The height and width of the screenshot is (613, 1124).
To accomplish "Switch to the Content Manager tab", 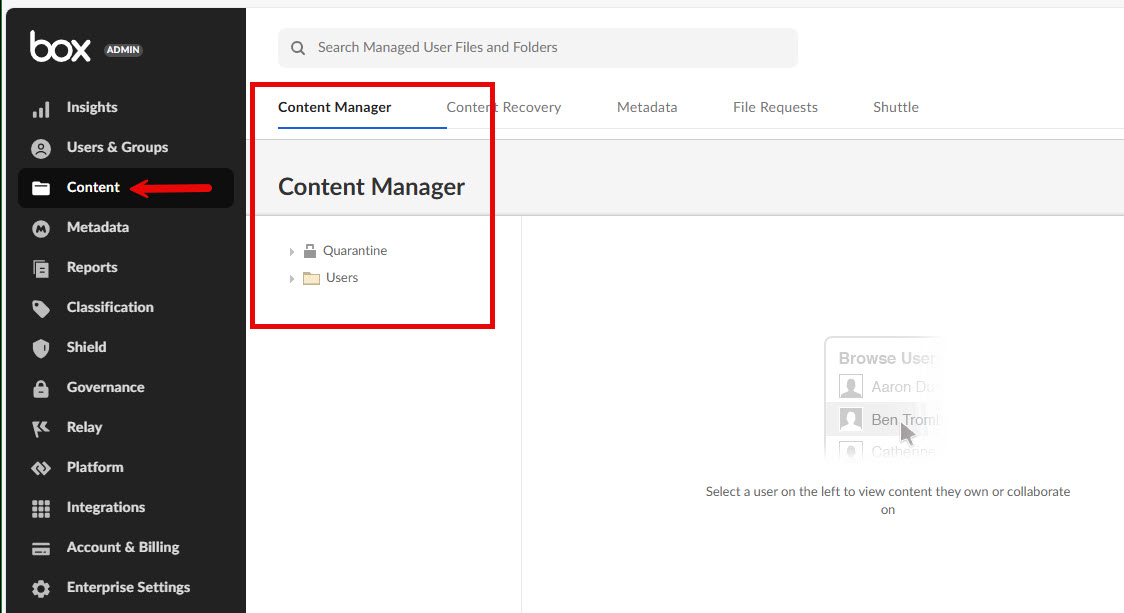I will pos(335,108).
